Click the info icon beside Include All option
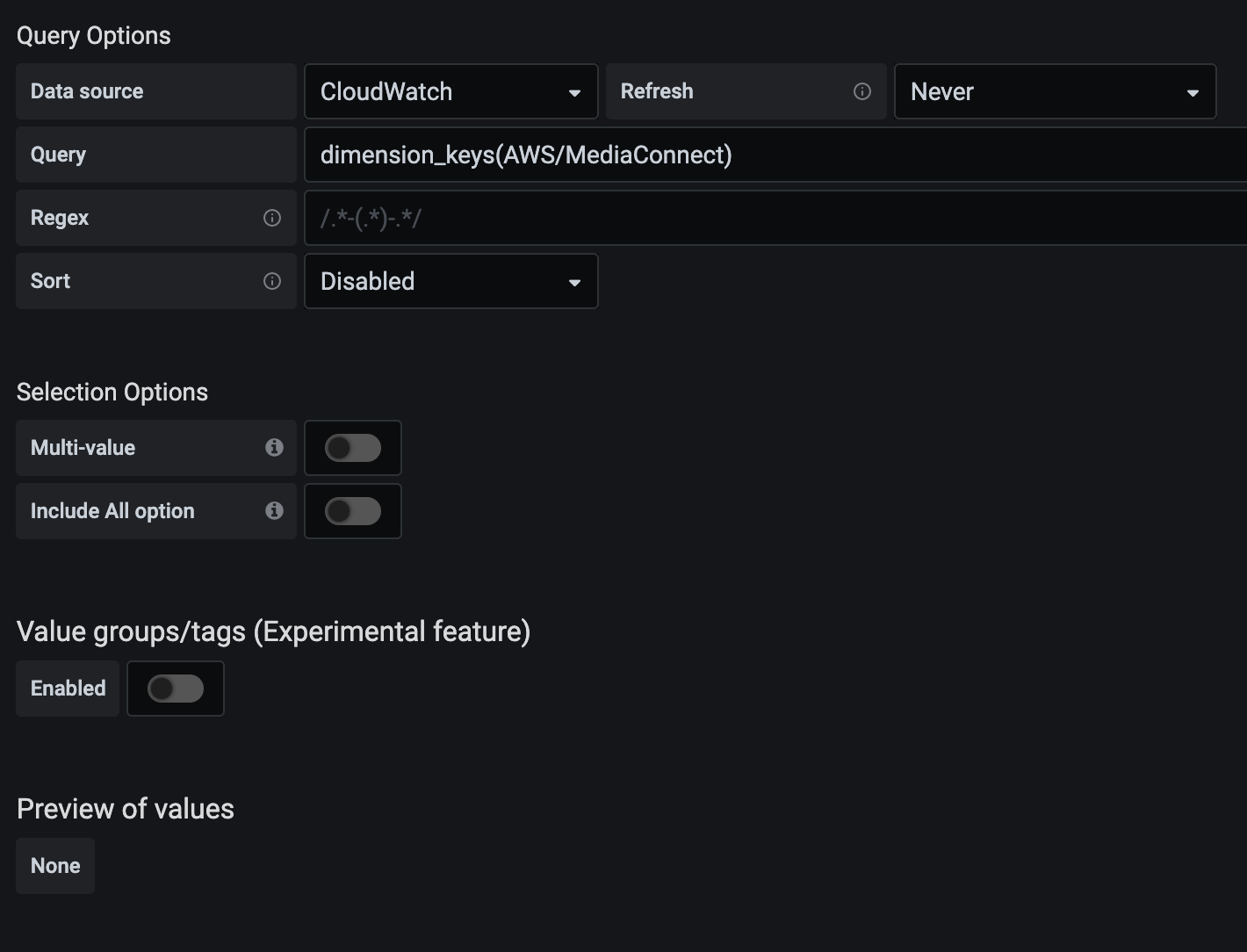 click(274, 511)
